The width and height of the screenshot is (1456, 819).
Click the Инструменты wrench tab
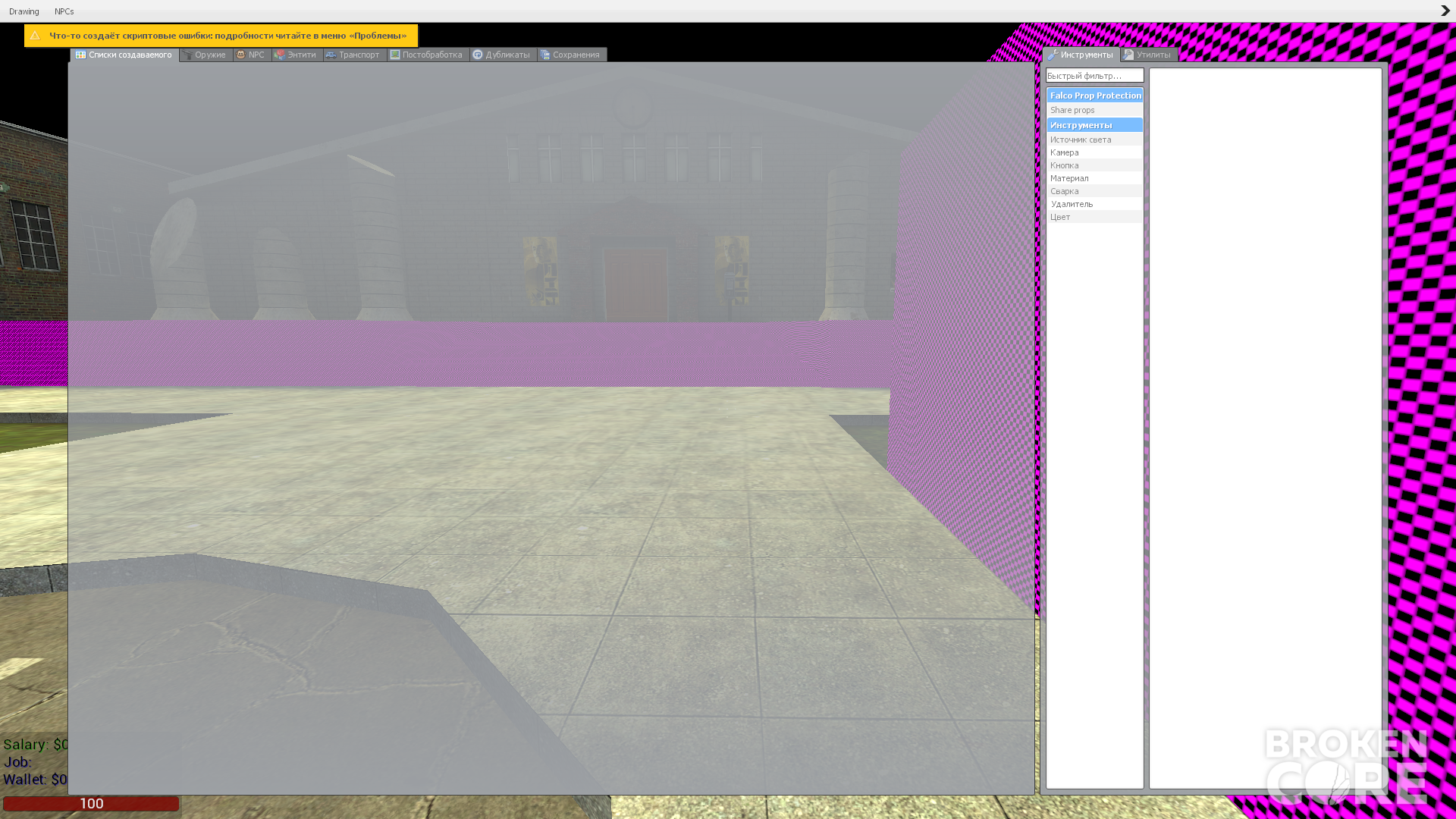click(1081, 55)
